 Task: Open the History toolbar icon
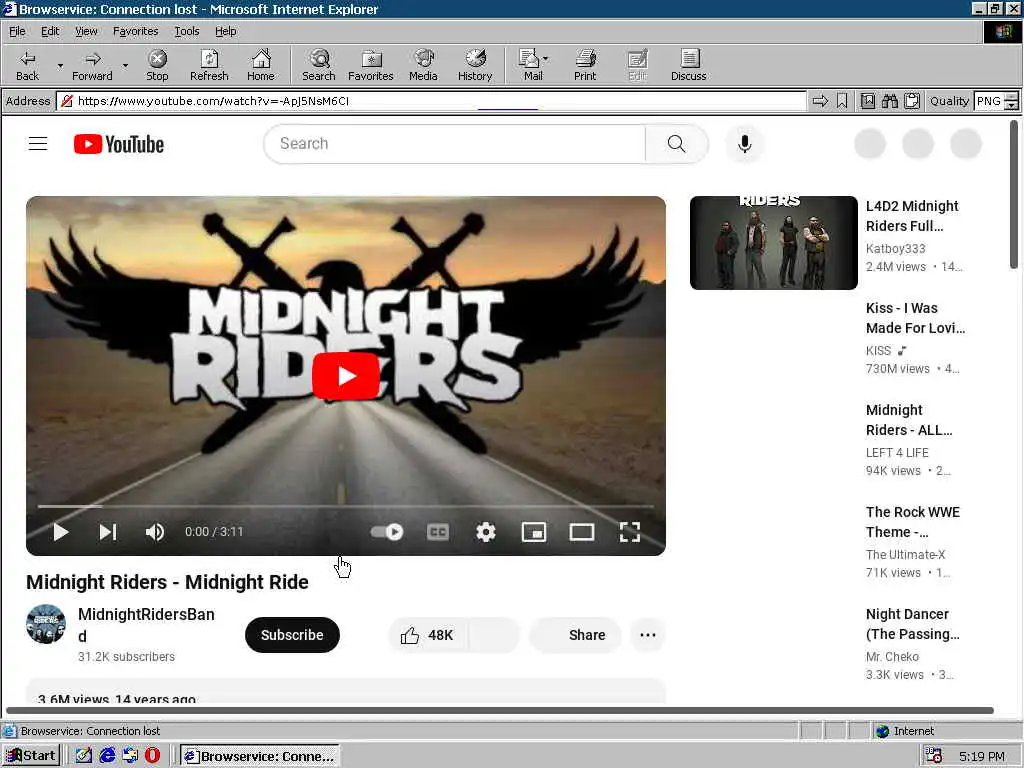pyautogui.click(x=475, y=65)
